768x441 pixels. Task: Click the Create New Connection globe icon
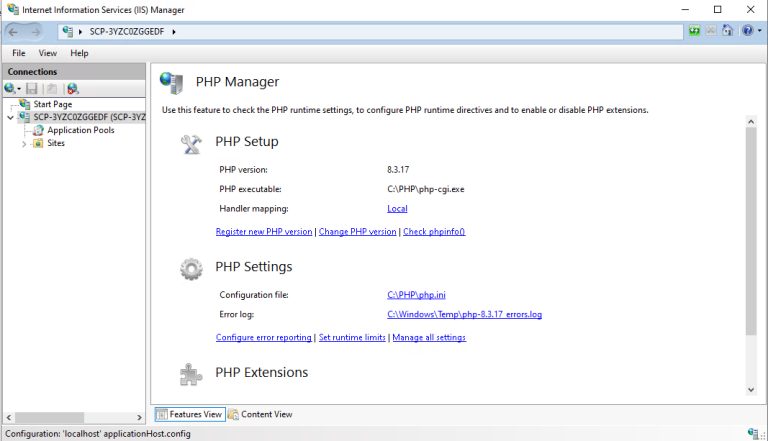click(9, 88)
